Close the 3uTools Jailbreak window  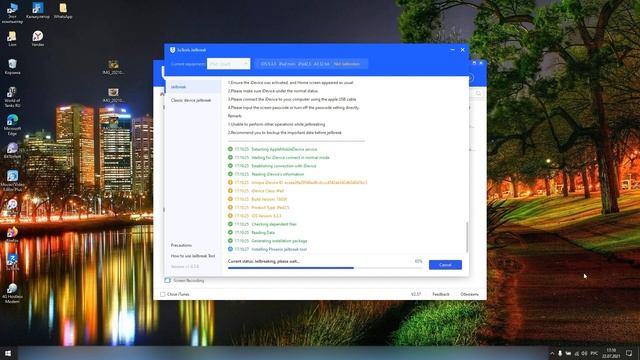pos(462,50)
